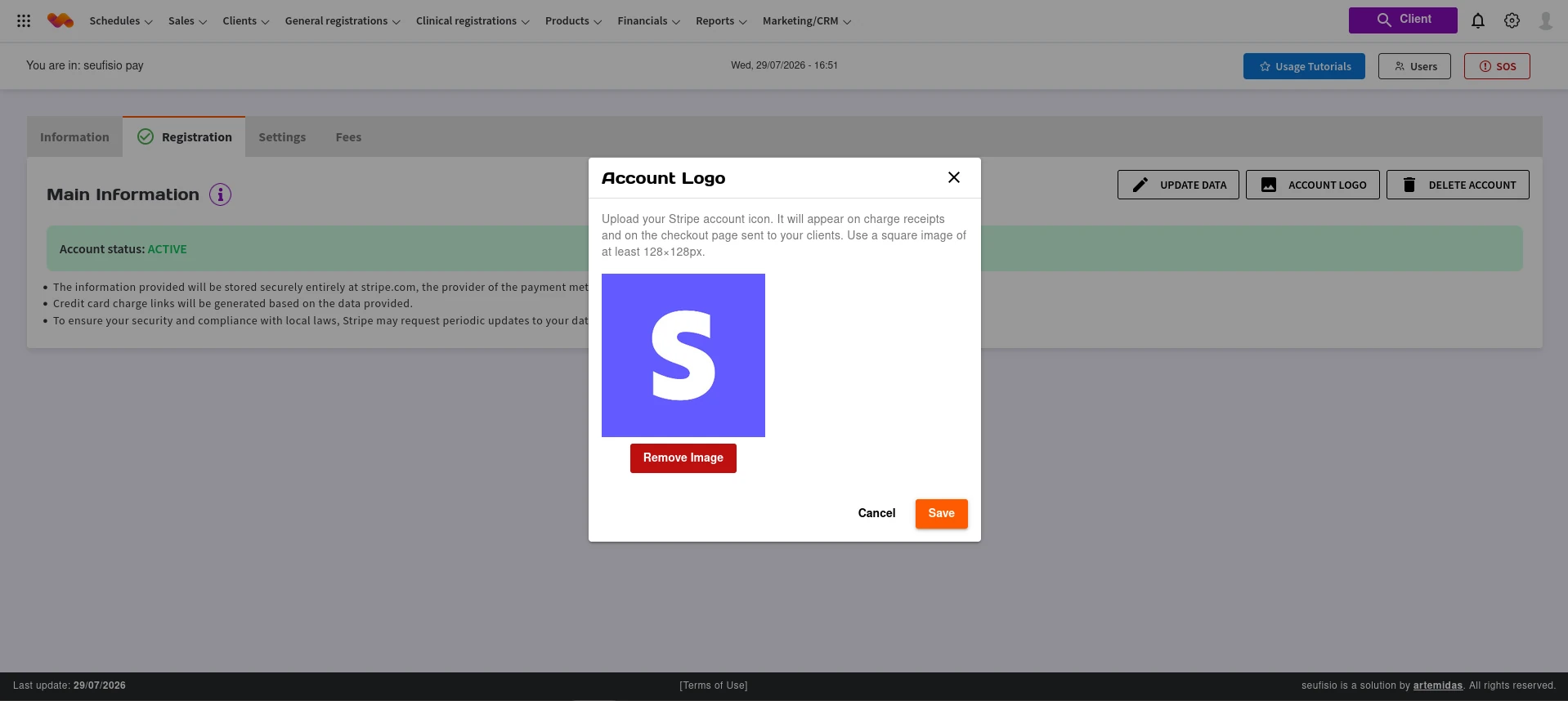Save the account logo
This screenshot has width=1568, height=701.
[942, 514]
